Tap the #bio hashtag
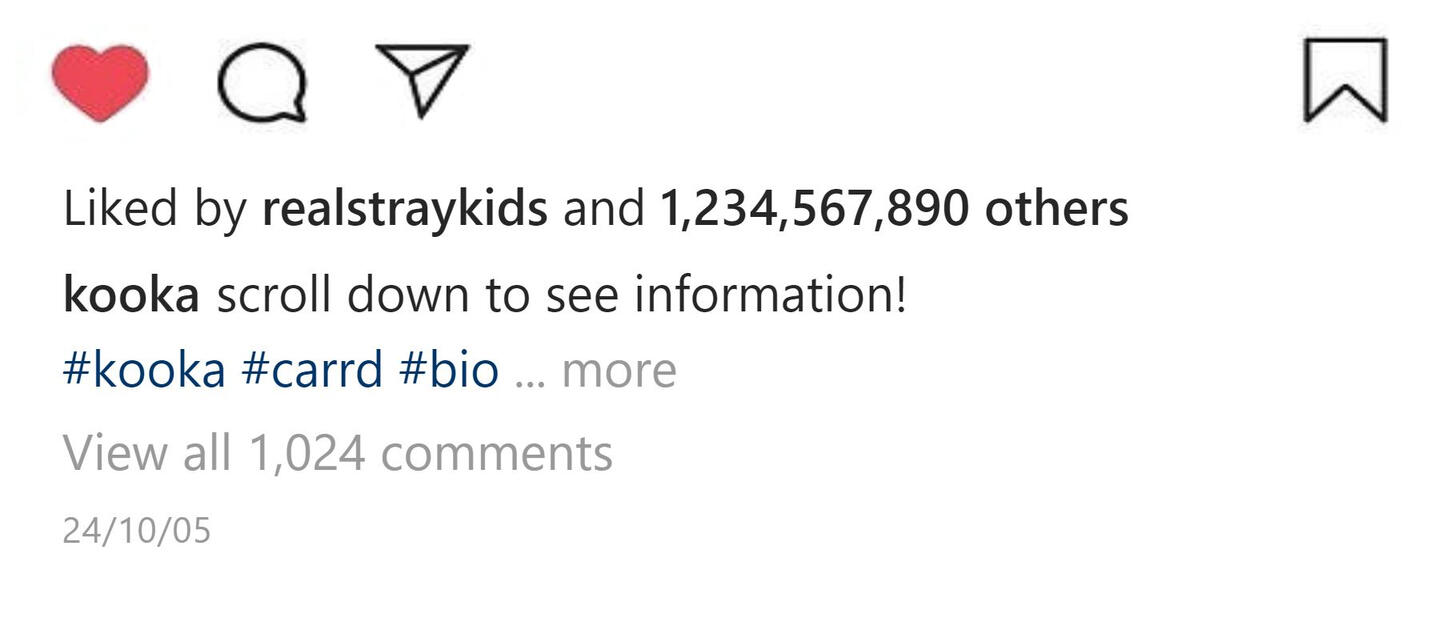 (449, 371)
